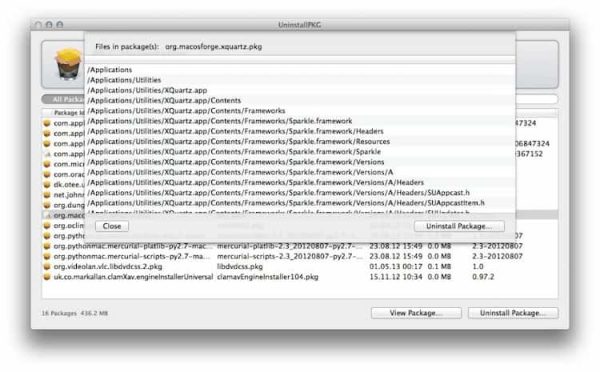The height and width of the screenshot is (372, 600).
Task: Select the org.videolan.vlc.libdvdcss.2.pkg row
Action: click(x=300, y=267)
